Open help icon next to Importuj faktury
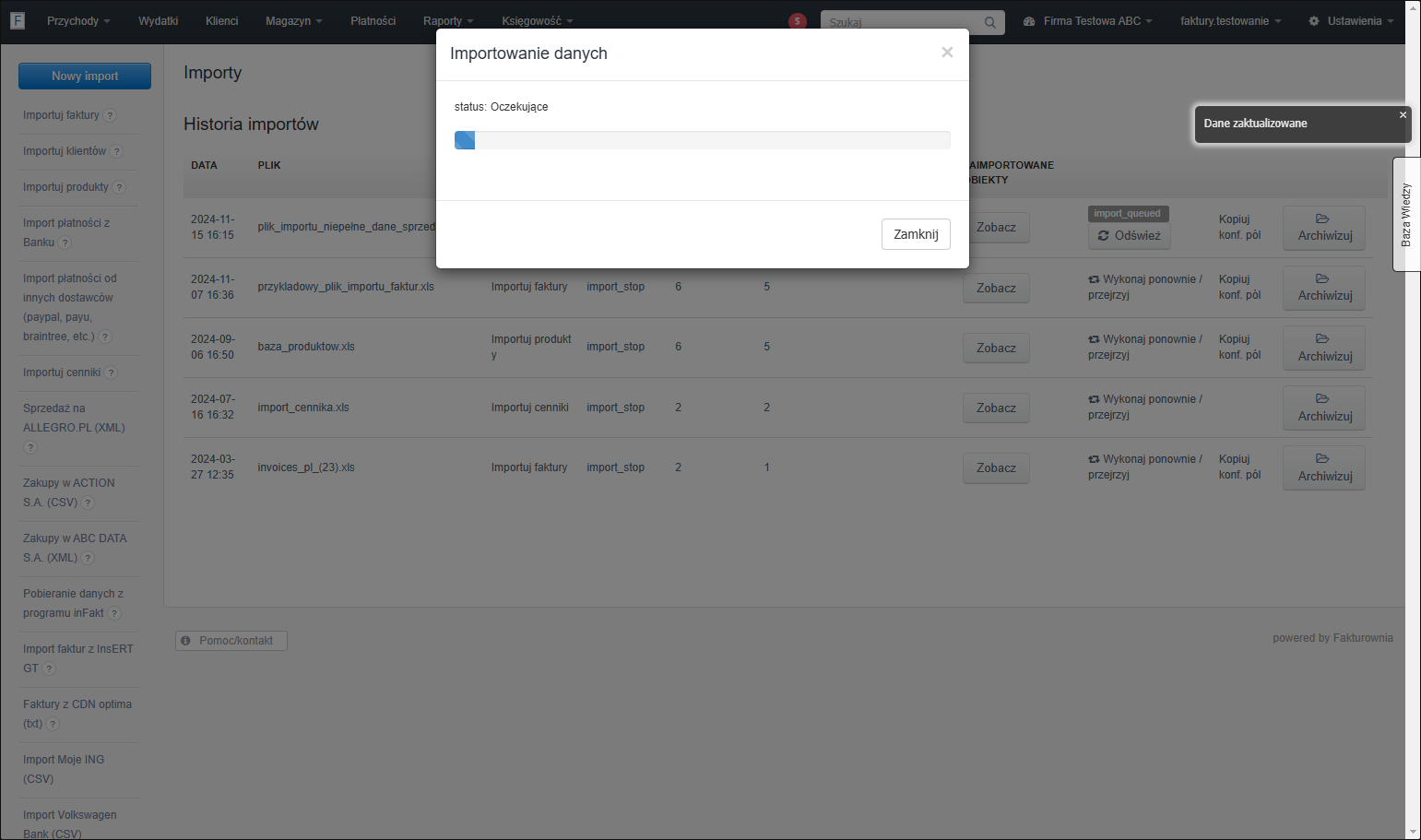 click(110, 115)
